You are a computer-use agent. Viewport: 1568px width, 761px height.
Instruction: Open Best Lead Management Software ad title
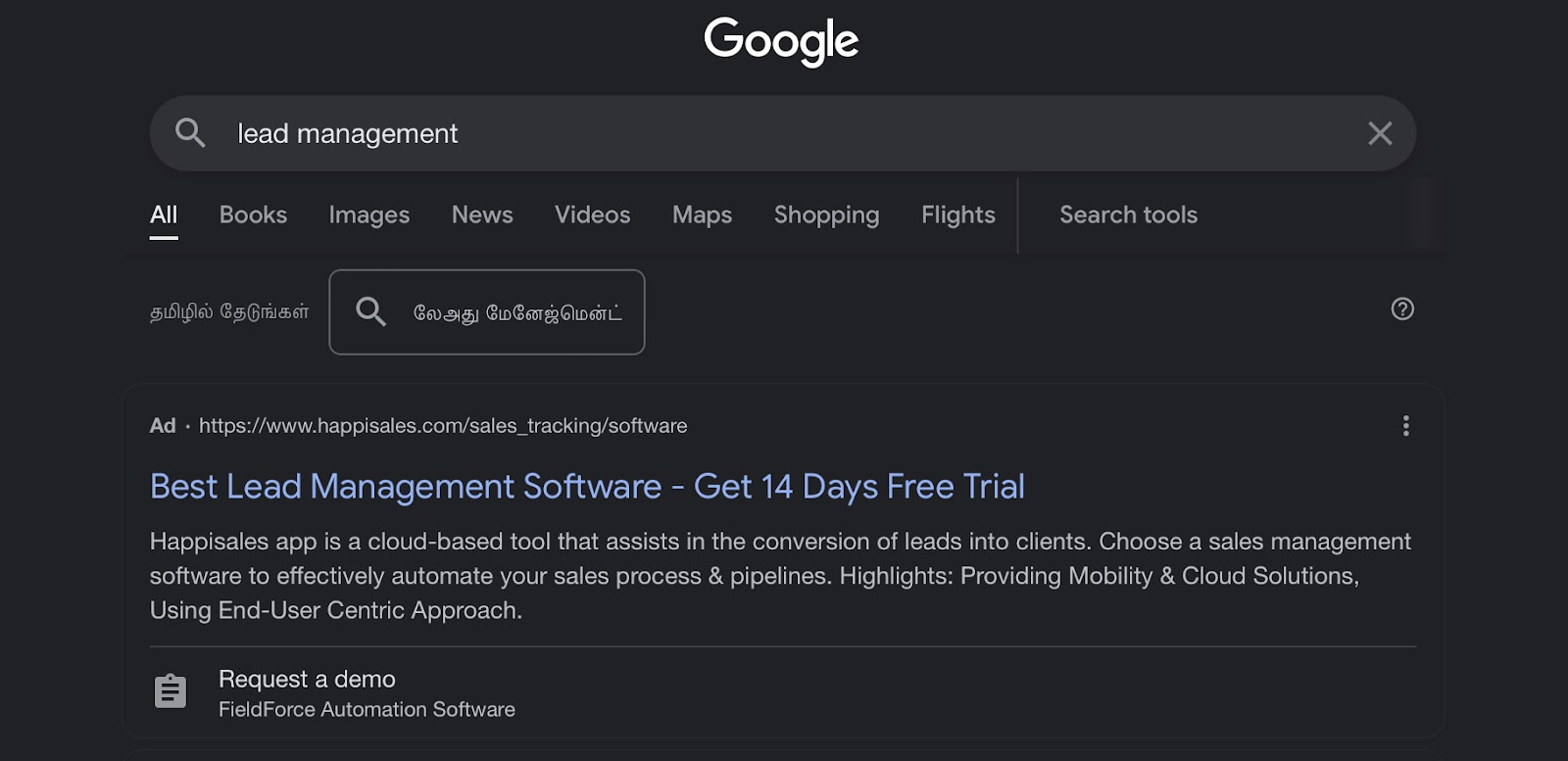click(x=587, y=487)
